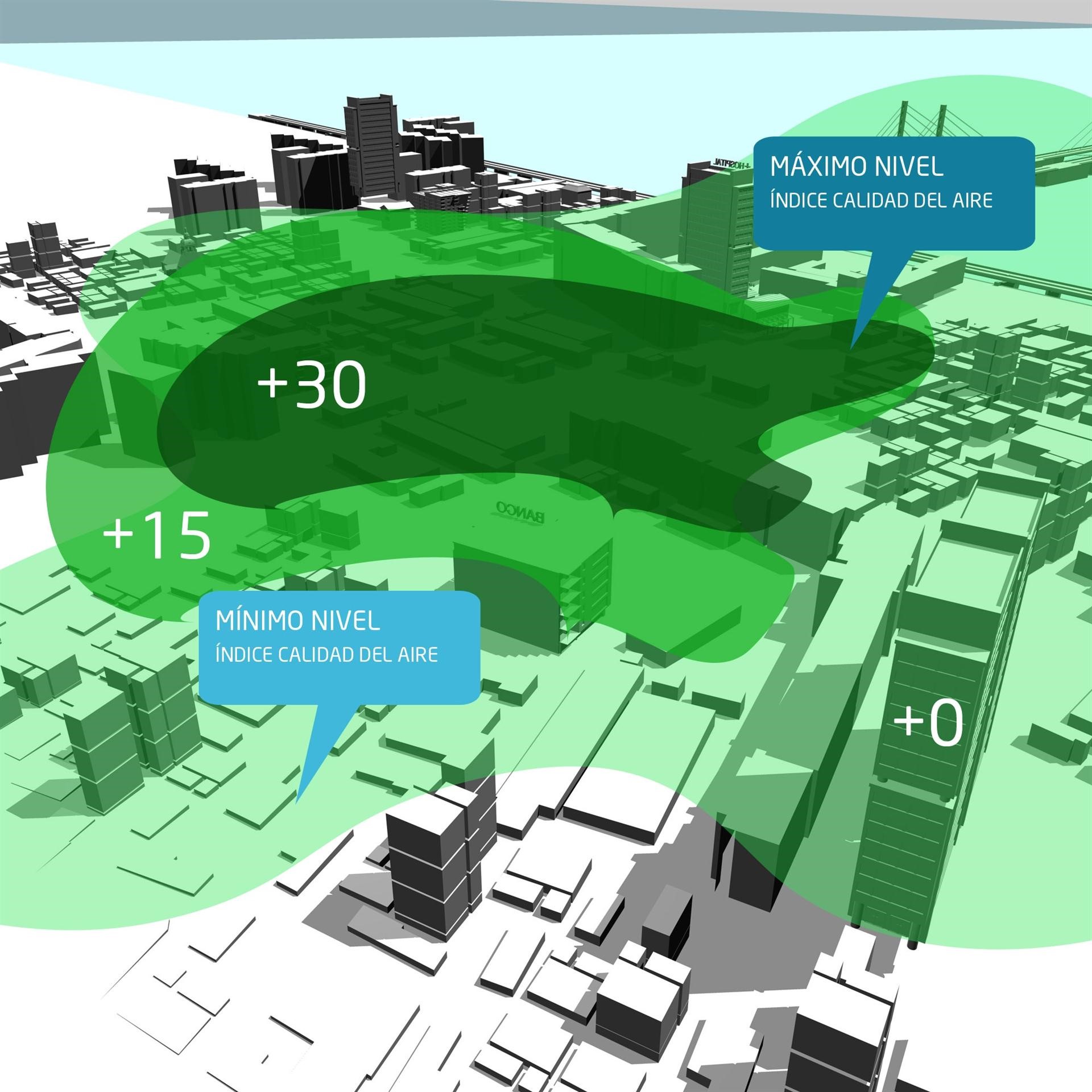The image size is (1092, 1092).
Task: Select the +15 air quality label
Action: pos(157,535)
